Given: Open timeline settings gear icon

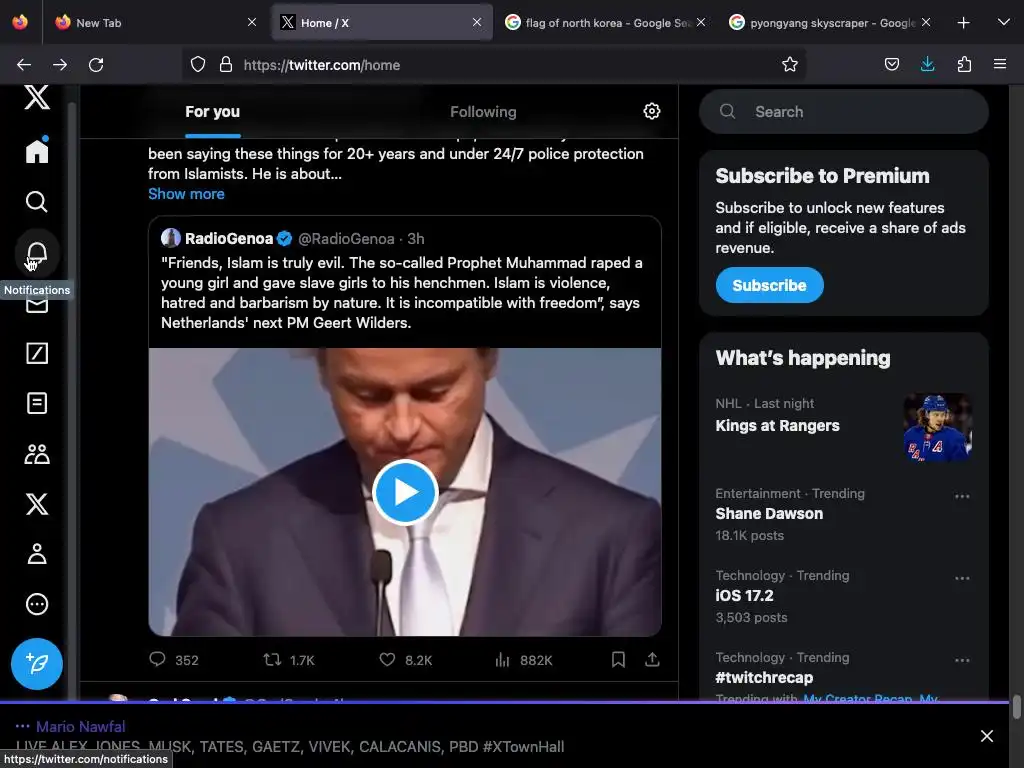Looking at the screenshot, I should coord(652,111).
